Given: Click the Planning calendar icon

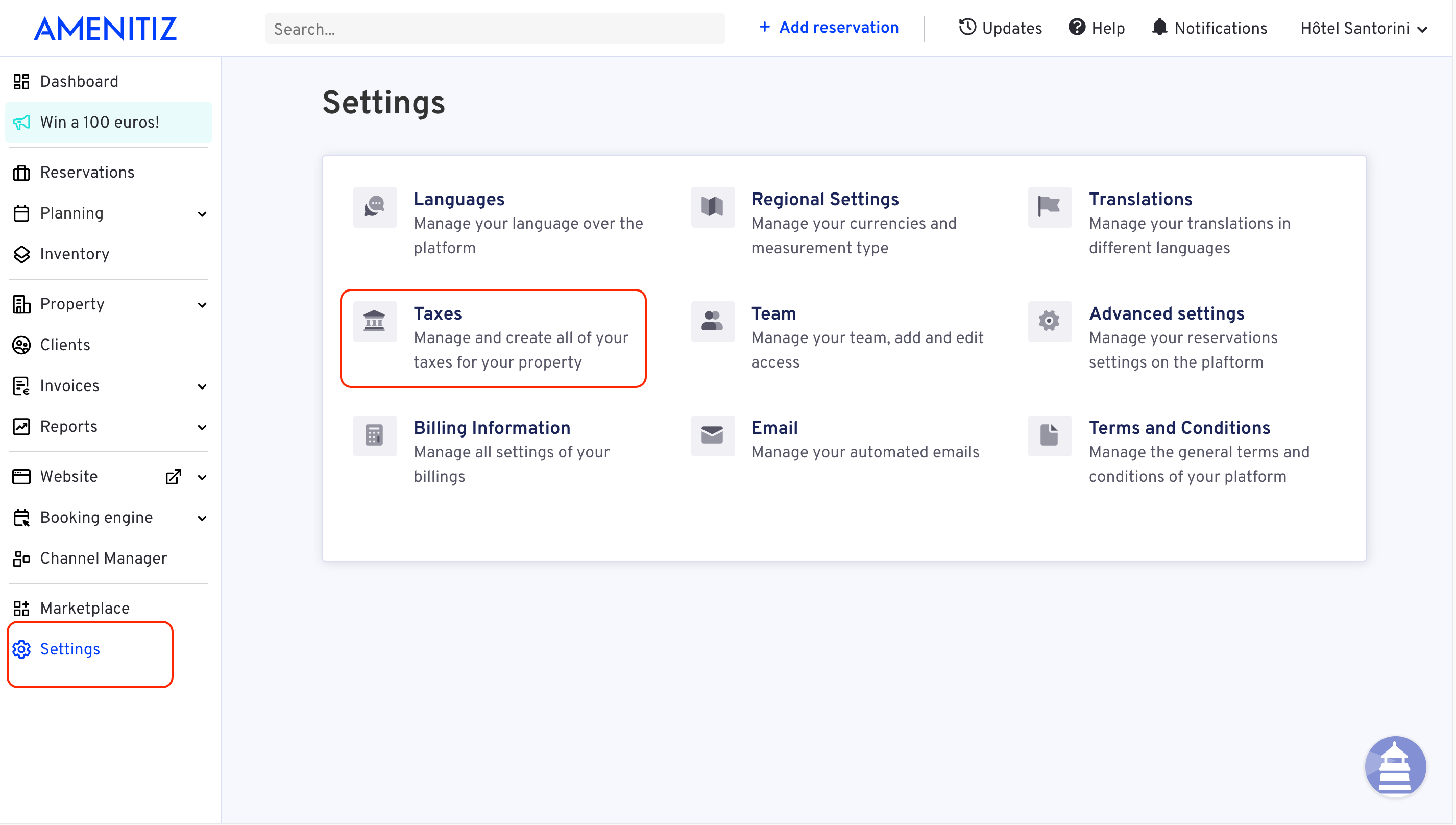Looking at the screenshot, I should point(21,213).
